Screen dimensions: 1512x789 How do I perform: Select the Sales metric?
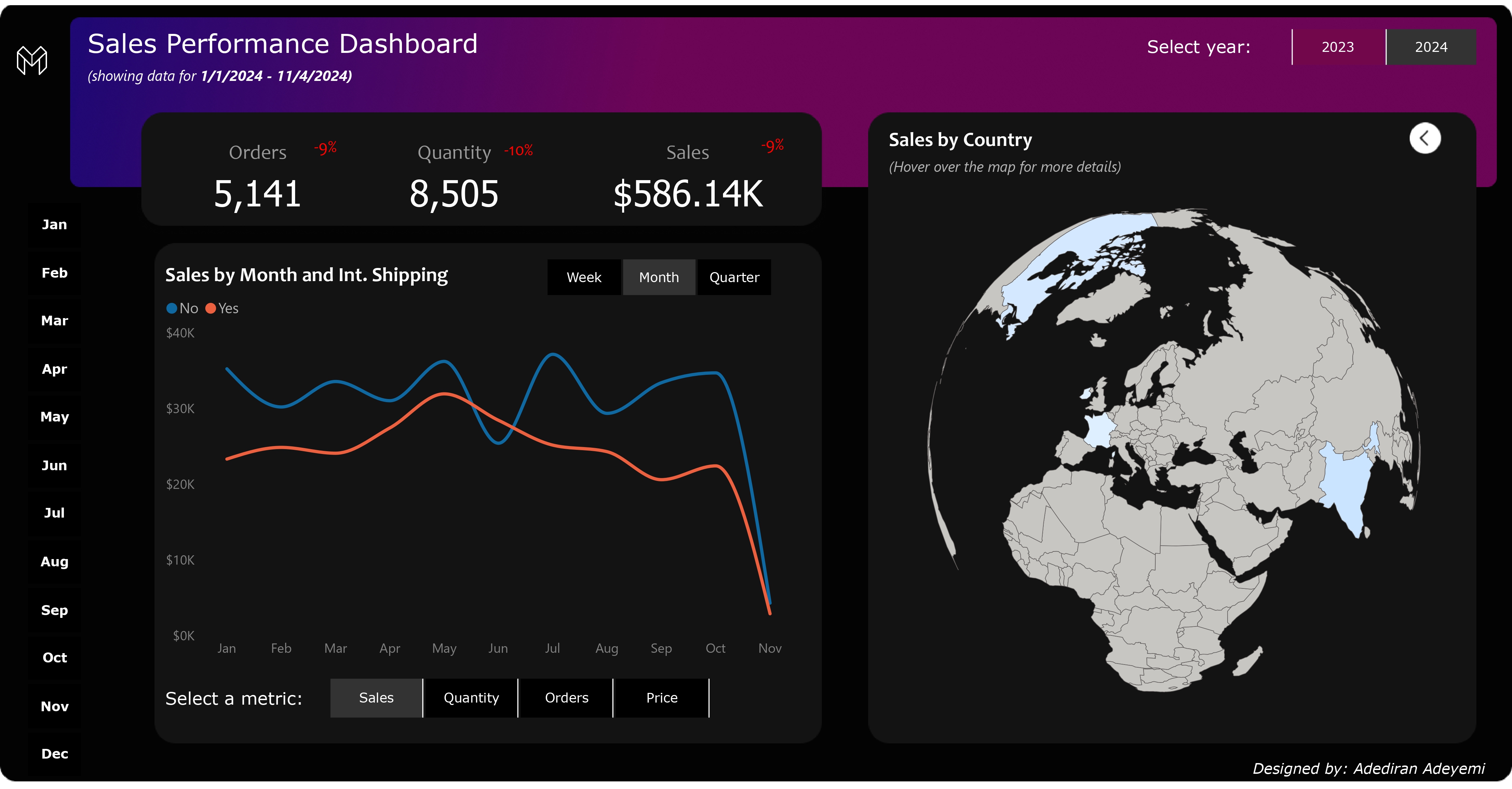point(376,697)
